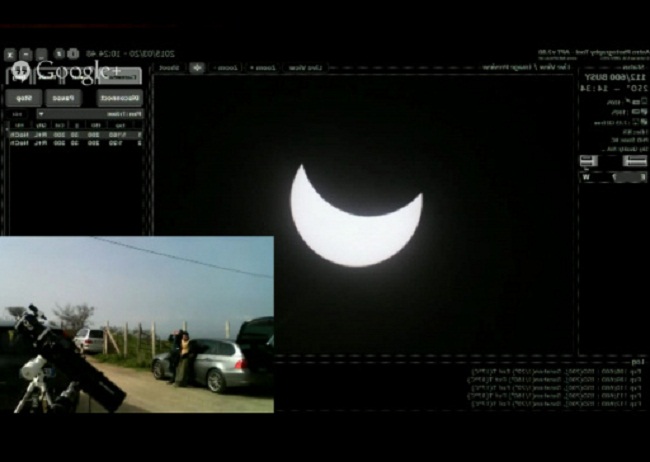Screen dimensions: 650x462
Task: Click the right-hand disk button below the status list
Action: tap(634, 161)
